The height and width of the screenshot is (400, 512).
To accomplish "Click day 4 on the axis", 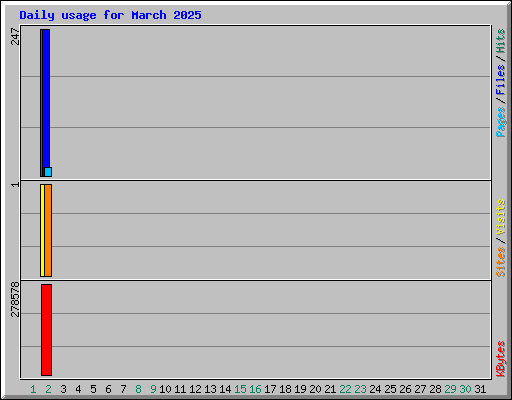I will (78, 389).
